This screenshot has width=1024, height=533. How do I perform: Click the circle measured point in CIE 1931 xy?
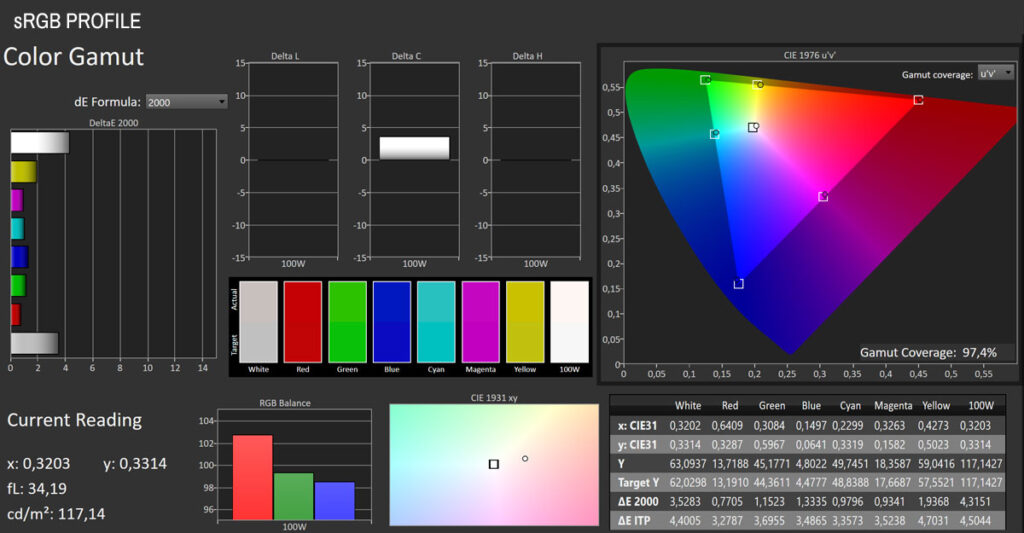click(525, 459)
